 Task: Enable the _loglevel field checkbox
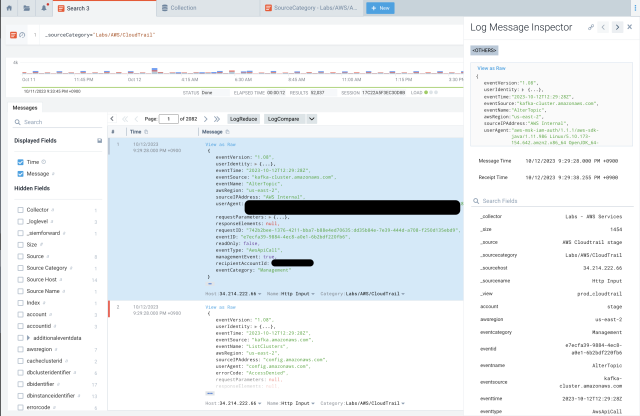(x=20, y=221)
